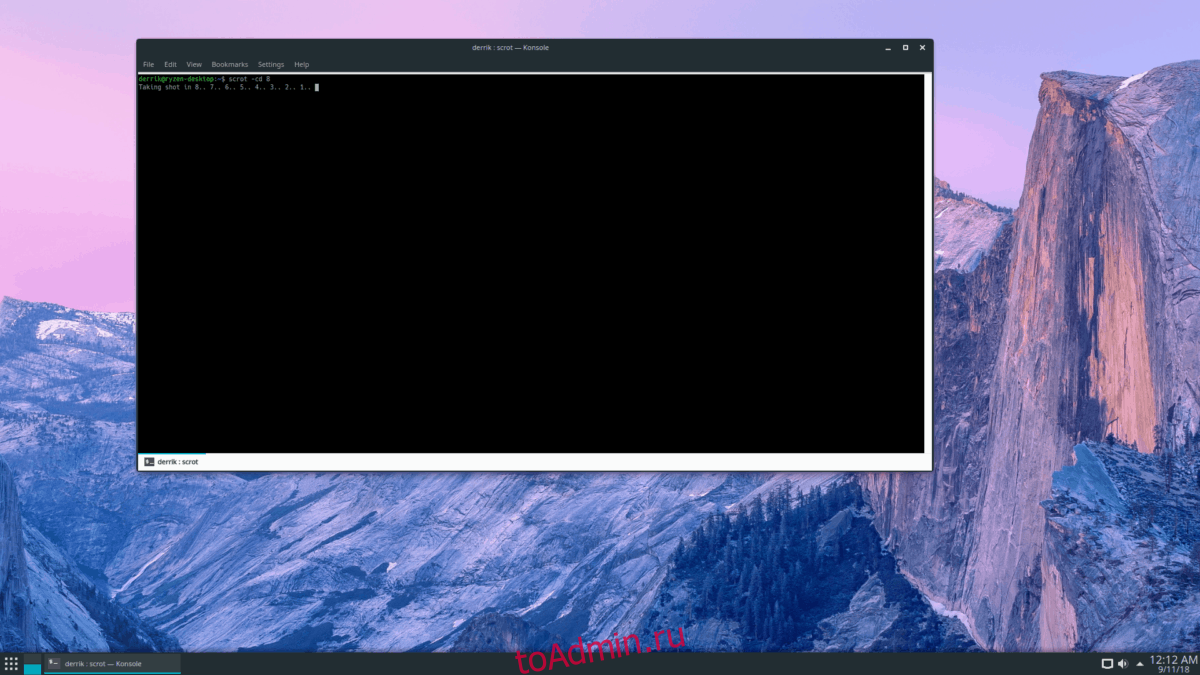The image size is (1200, 675).
Task: Open the application launcher grid icon
Action: pyautogui.click(x=11, y=664)
